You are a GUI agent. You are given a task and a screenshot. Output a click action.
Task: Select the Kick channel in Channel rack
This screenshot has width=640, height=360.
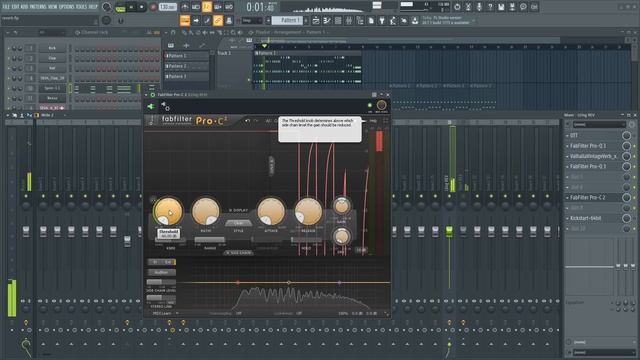(x=52, y=48)
